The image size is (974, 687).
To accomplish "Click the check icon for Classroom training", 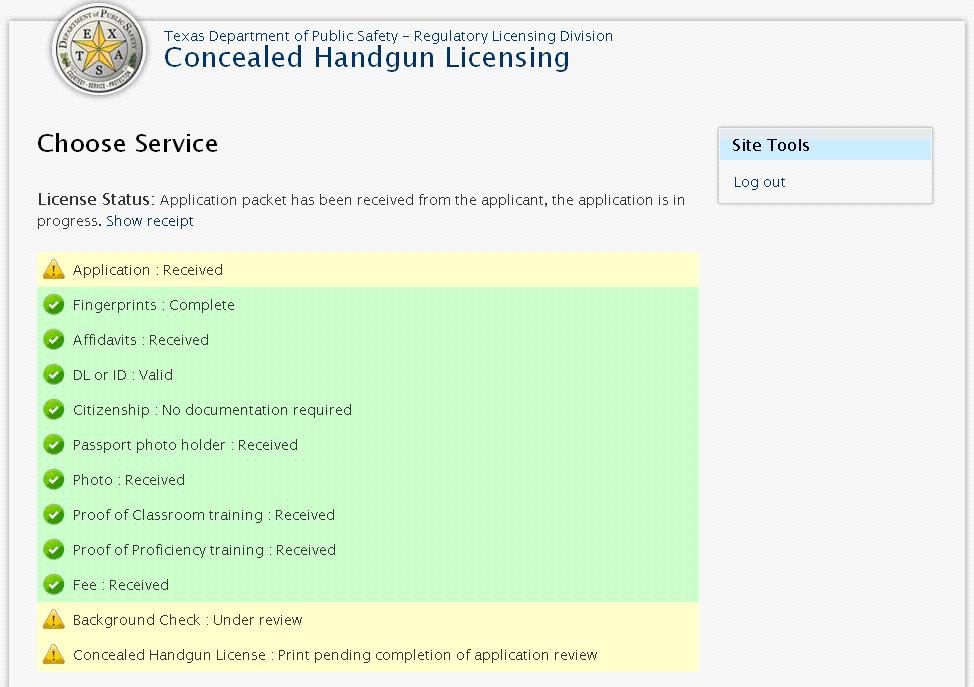I will [x=54, y=515].
